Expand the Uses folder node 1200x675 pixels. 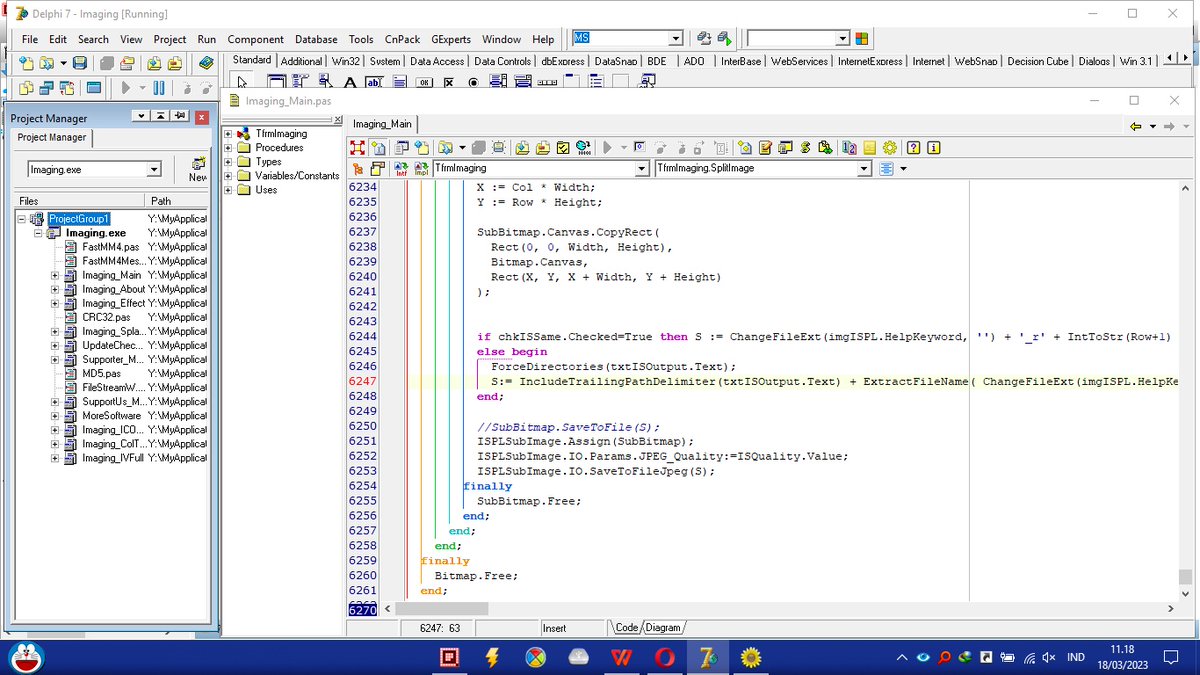229,189
